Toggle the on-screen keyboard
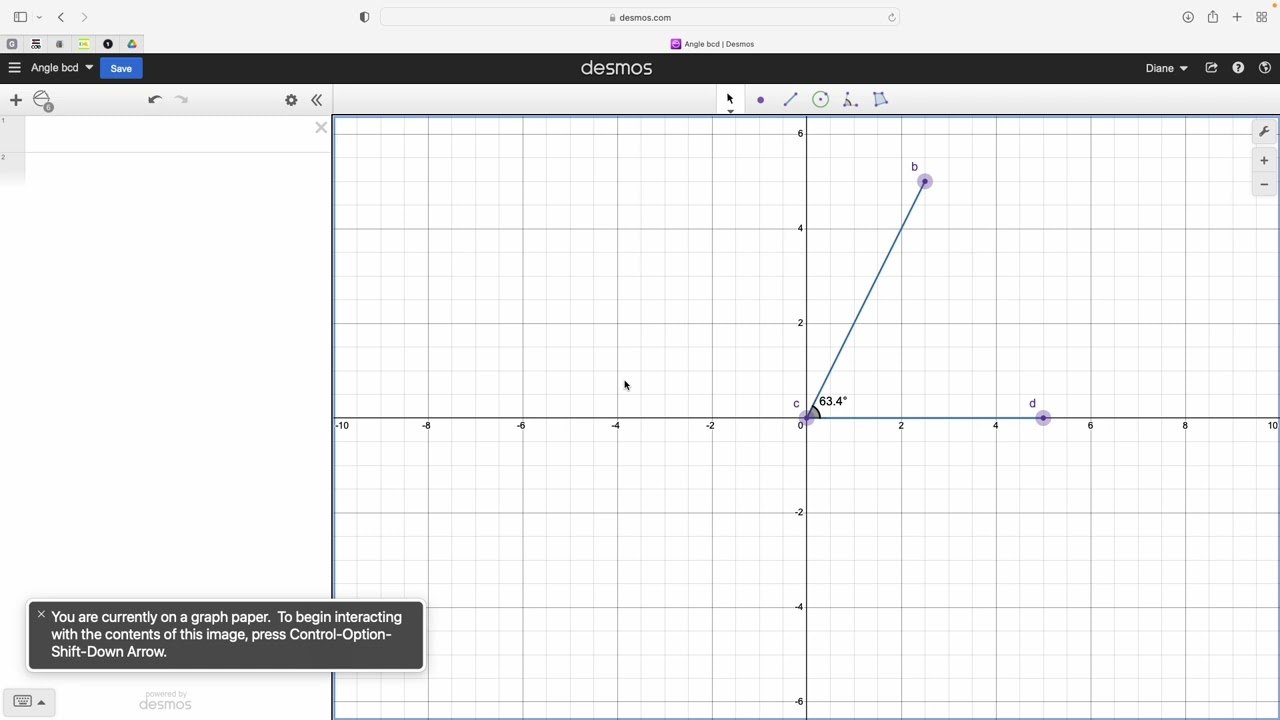The height and width of the screenshot is (720, 1280). tap(28, 701)
